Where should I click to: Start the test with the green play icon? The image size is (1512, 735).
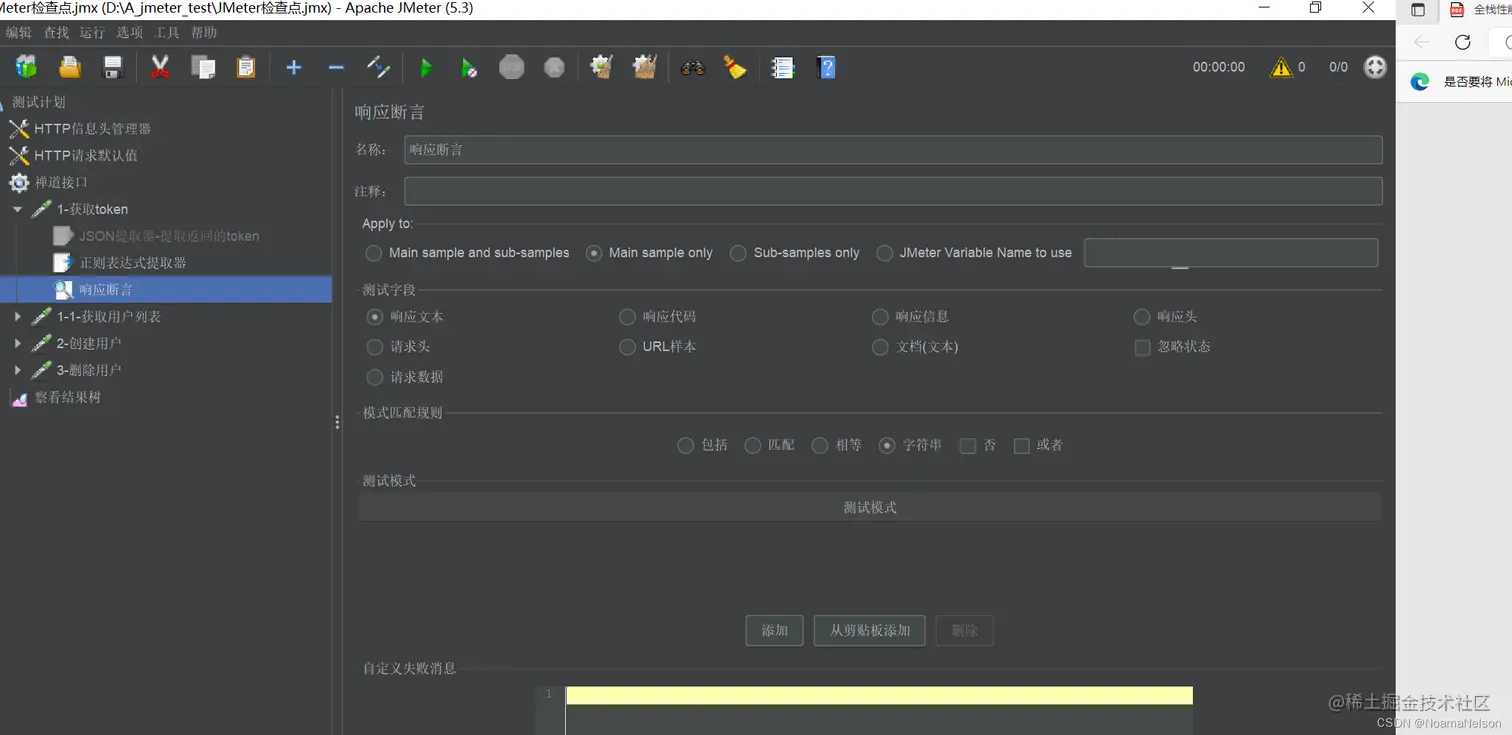427,67
